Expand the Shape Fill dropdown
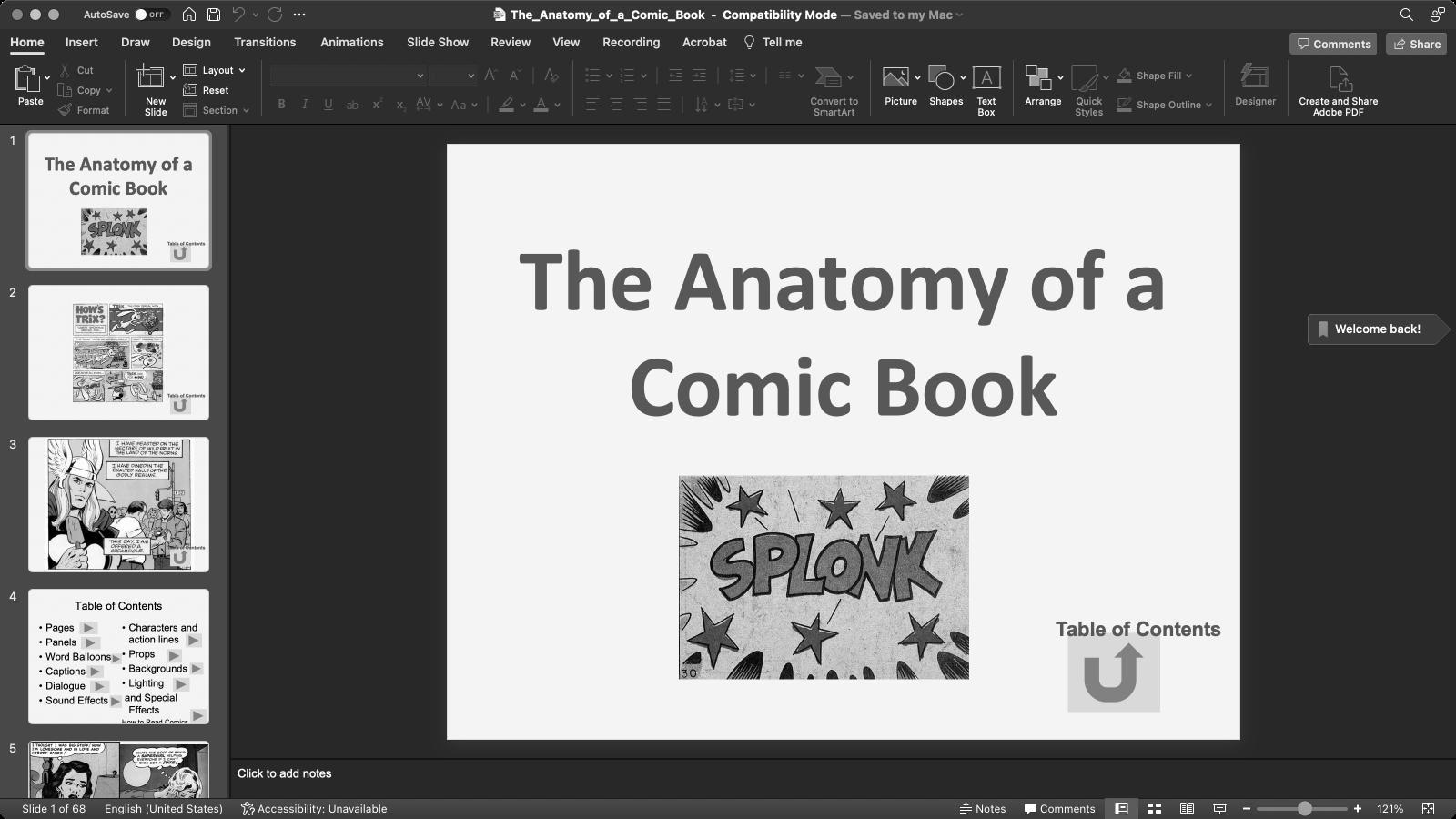 (x=1188, y=76)
